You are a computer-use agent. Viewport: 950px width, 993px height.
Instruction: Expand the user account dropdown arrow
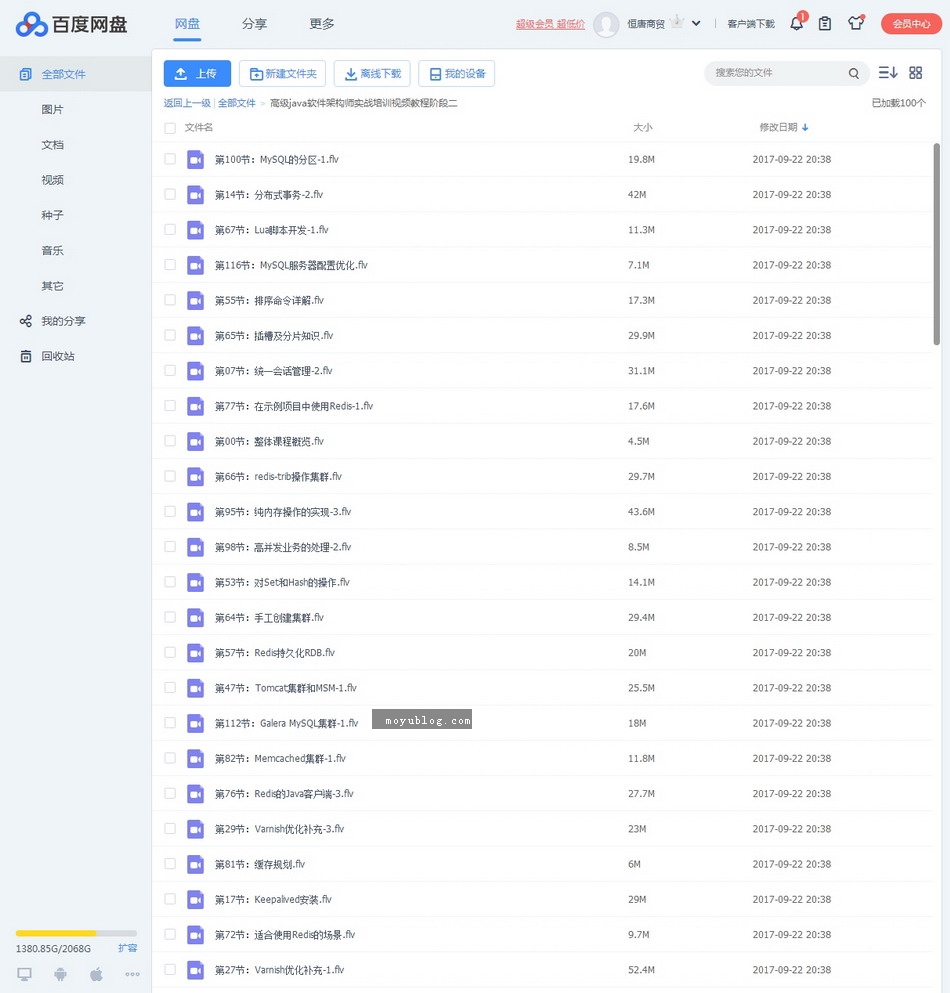click(696, 23)
